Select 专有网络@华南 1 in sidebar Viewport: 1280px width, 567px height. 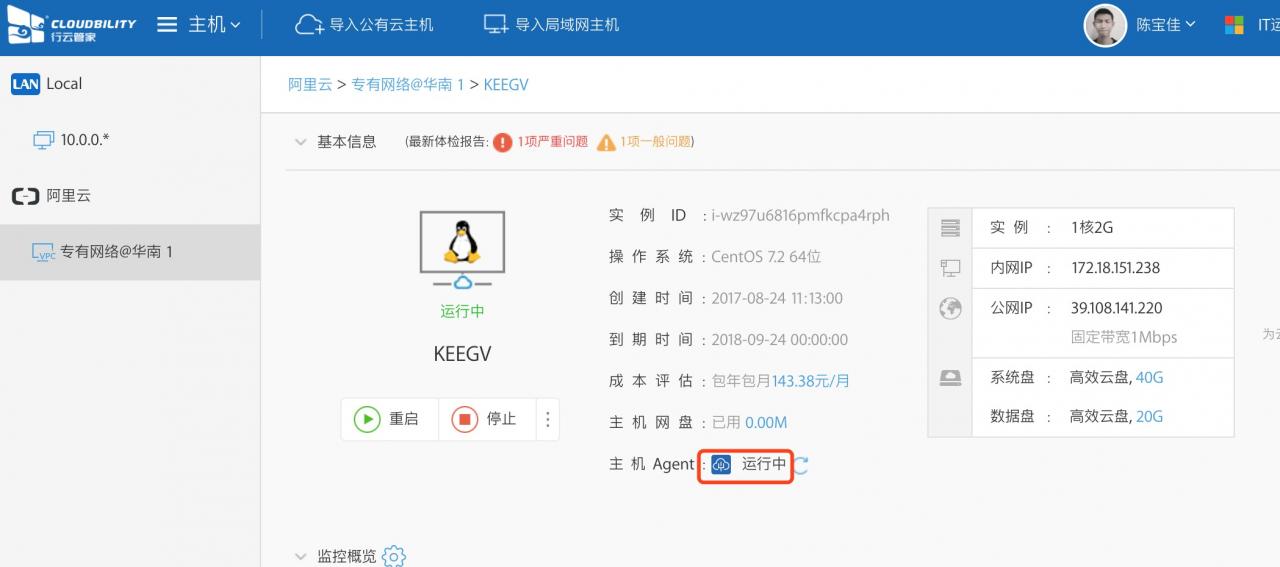click(116, 252)
